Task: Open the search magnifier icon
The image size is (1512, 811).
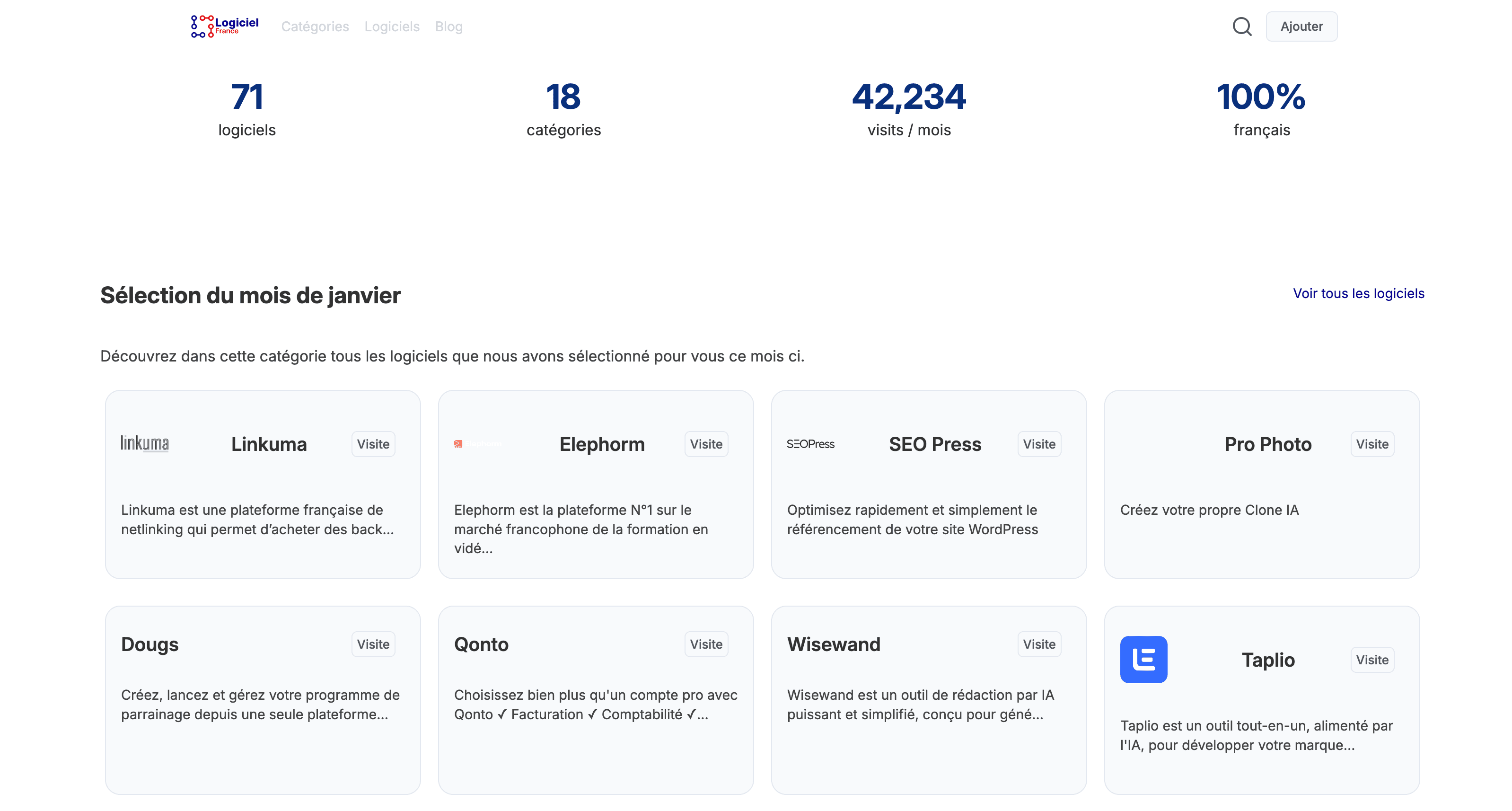Action: click(x=1241, y=26)
